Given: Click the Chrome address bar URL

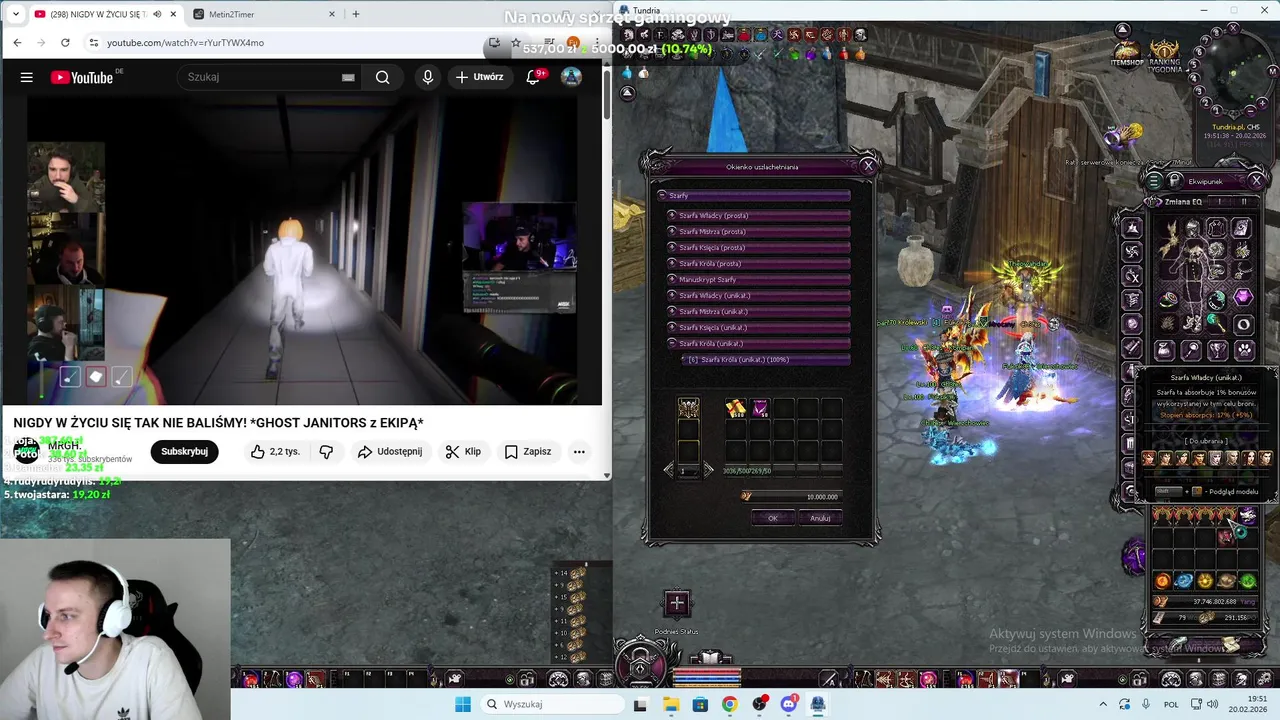Looking at the screenshot, I should pos(186,43).
